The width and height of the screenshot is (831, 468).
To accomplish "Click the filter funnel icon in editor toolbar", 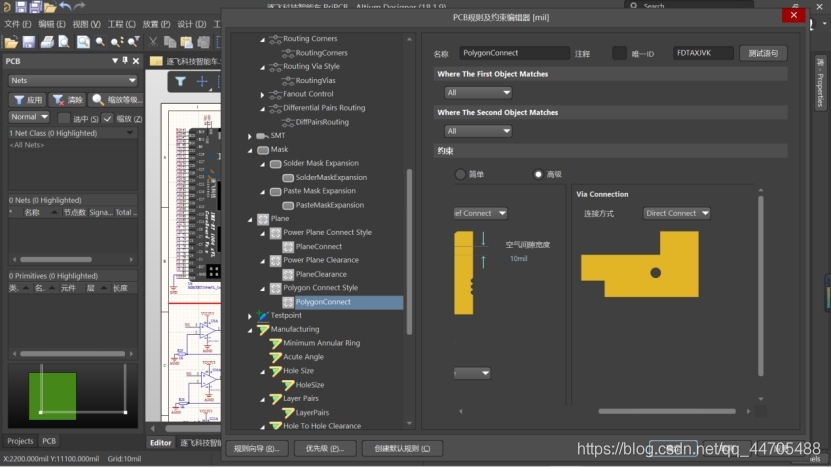I will point(180,81).
